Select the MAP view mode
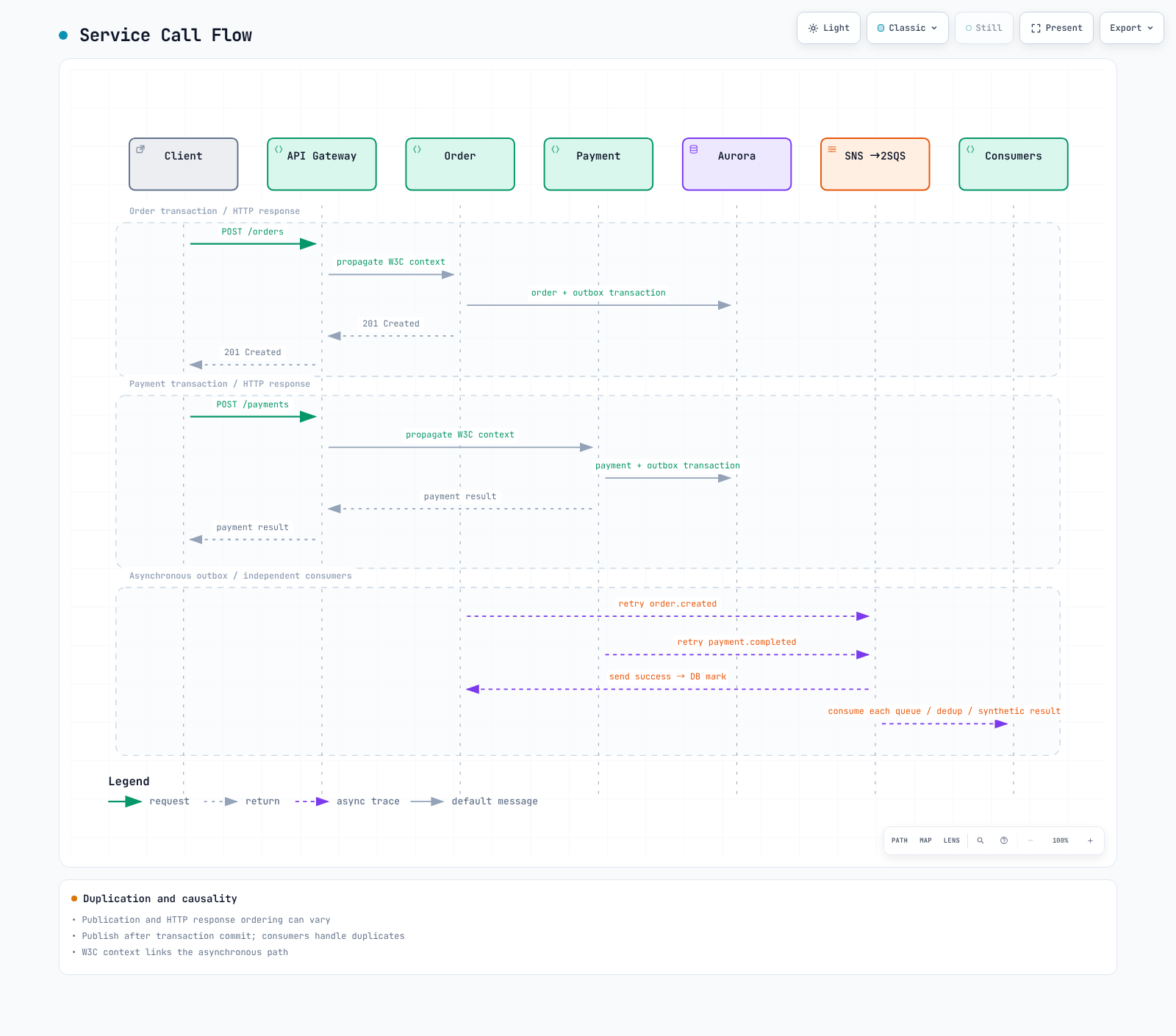Screen dimensions: 1176x1036 [x=925, y=840]
